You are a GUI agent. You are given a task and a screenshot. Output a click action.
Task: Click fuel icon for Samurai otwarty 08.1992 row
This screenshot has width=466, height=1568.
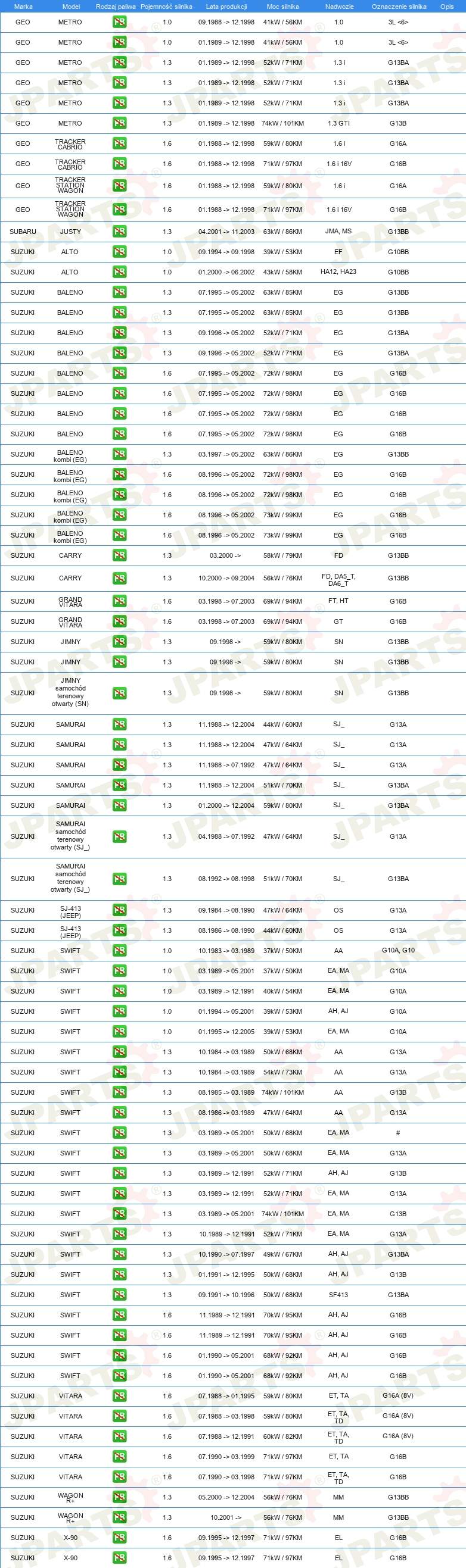click(119, 879)
